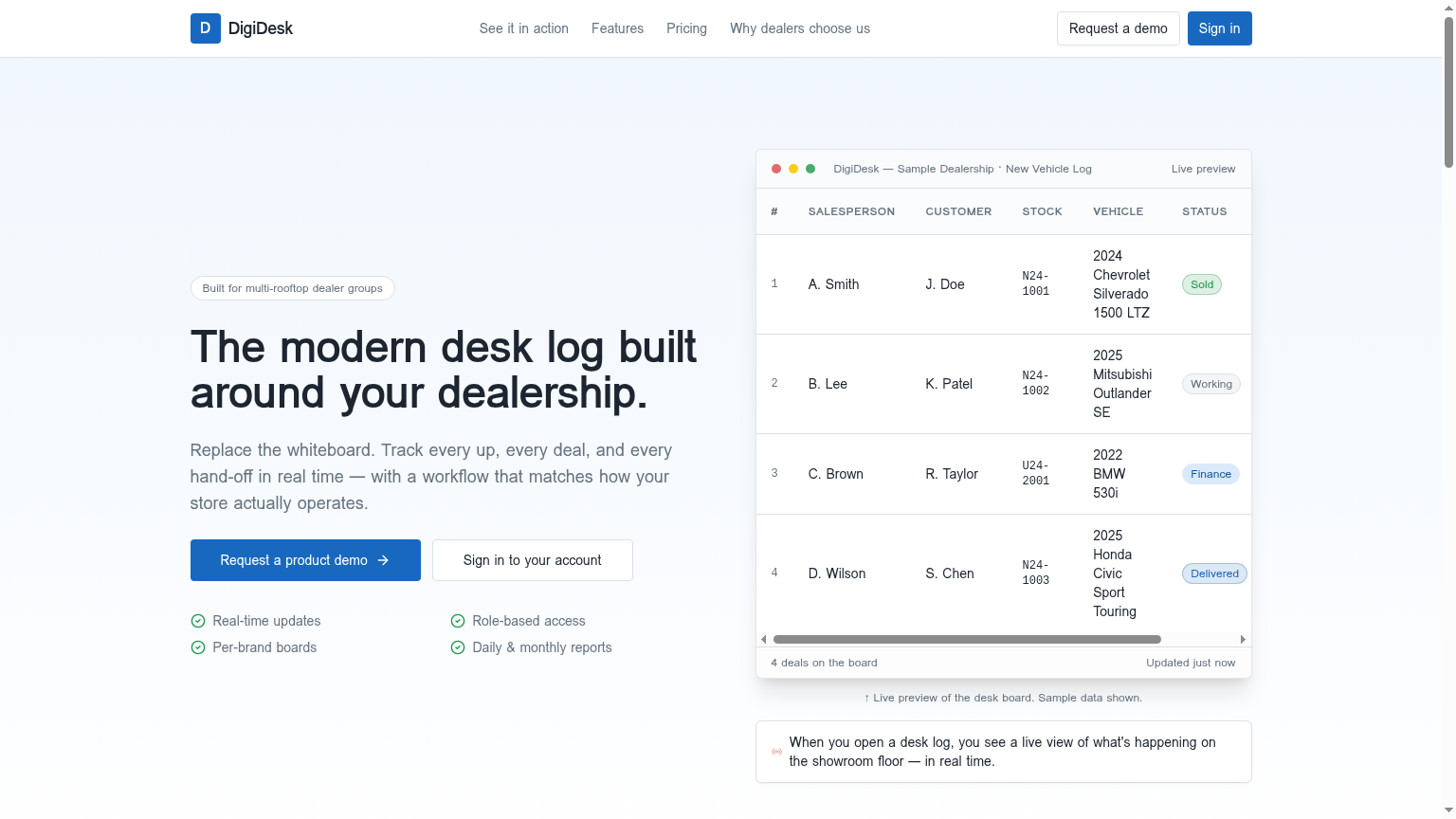Click customer cell 'S. Chen'
The image size is (1456, 819).
click(950, 573)
